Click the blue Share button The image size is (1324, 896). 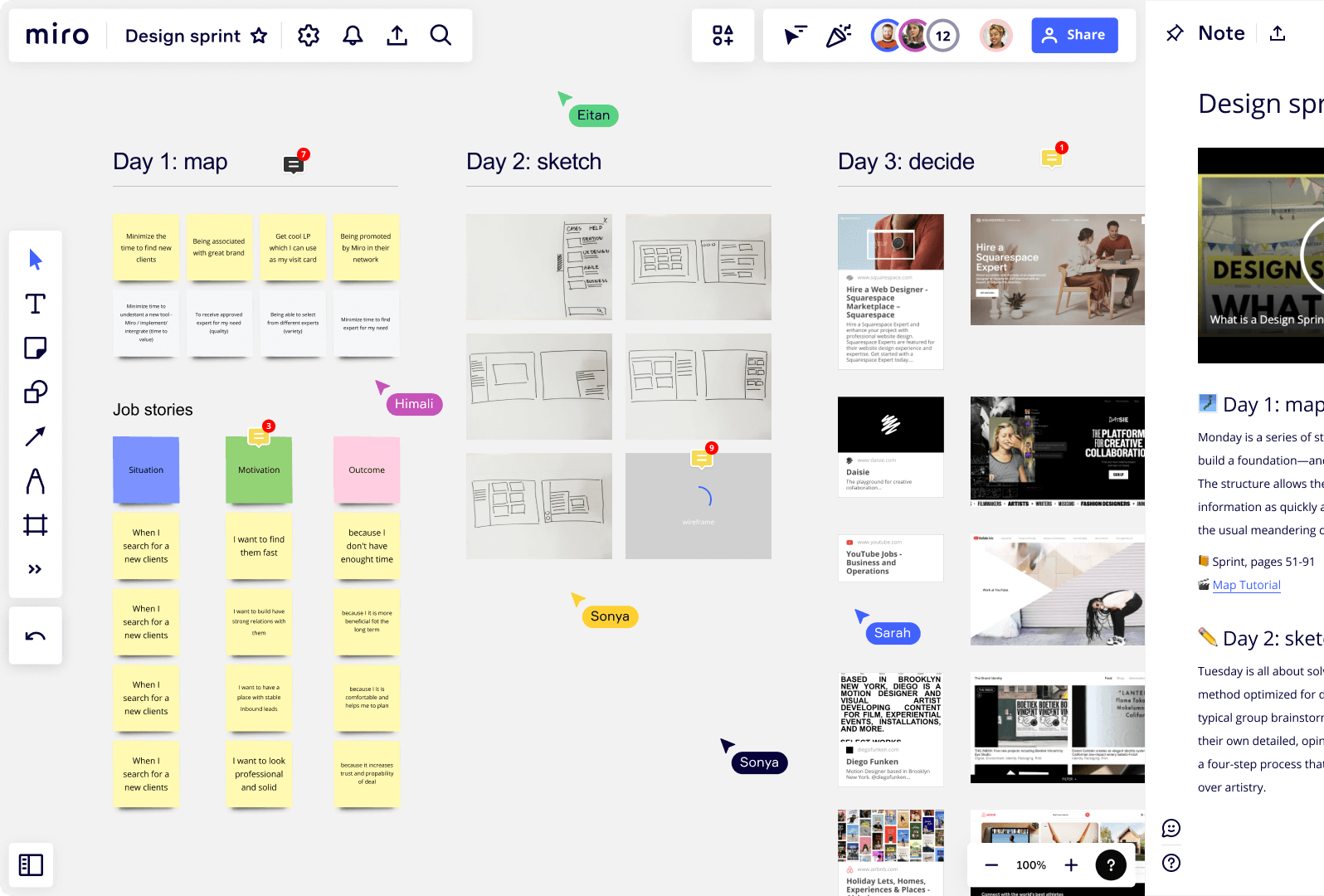[1074, 35]
